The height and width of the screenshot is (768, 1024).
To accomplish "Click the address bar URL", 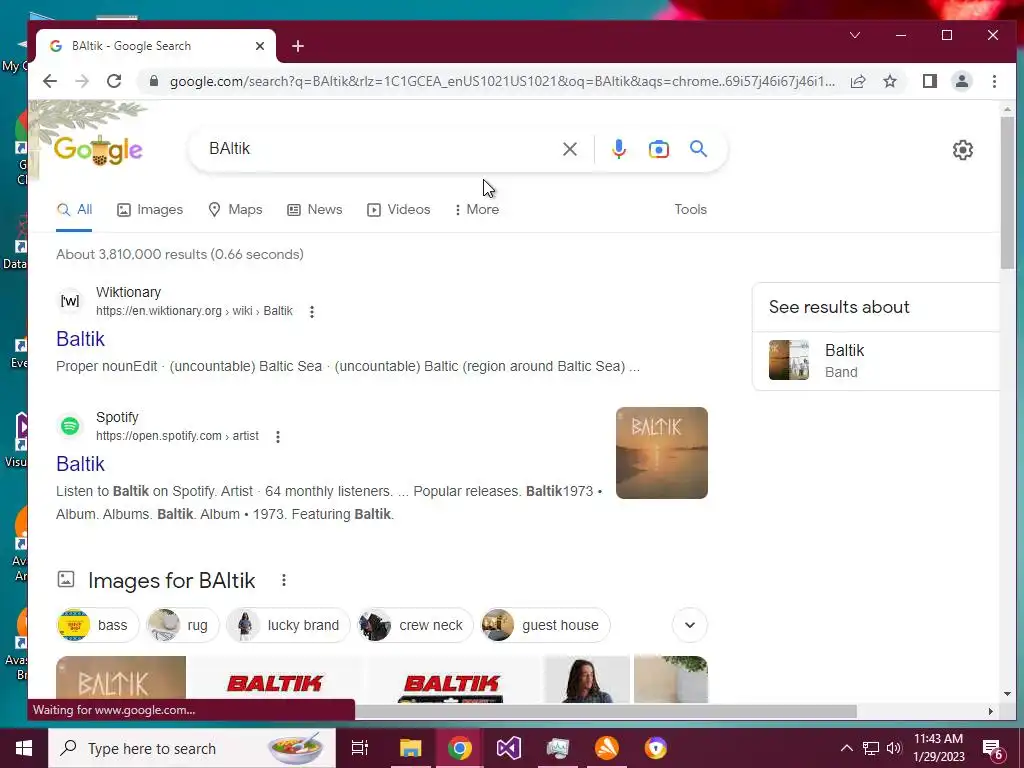I will pyautogui.click(x=502, y=82).
